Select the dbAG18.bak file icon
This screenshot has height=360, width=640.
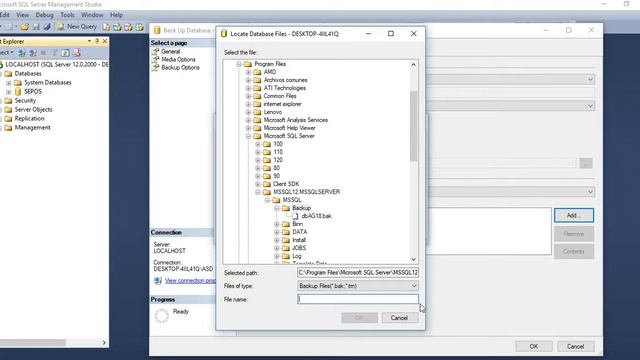click(x=295, y=216)
